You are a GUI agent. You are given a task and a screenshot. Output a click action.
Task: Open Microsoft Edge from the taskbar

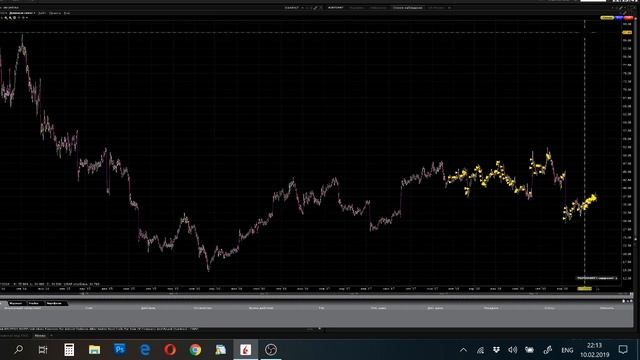[x=145, y=350]
